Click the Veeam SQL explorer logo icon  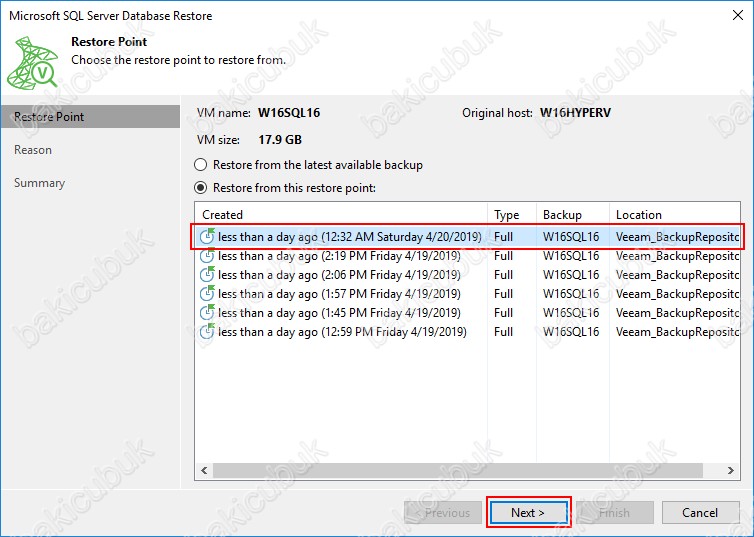33,62
